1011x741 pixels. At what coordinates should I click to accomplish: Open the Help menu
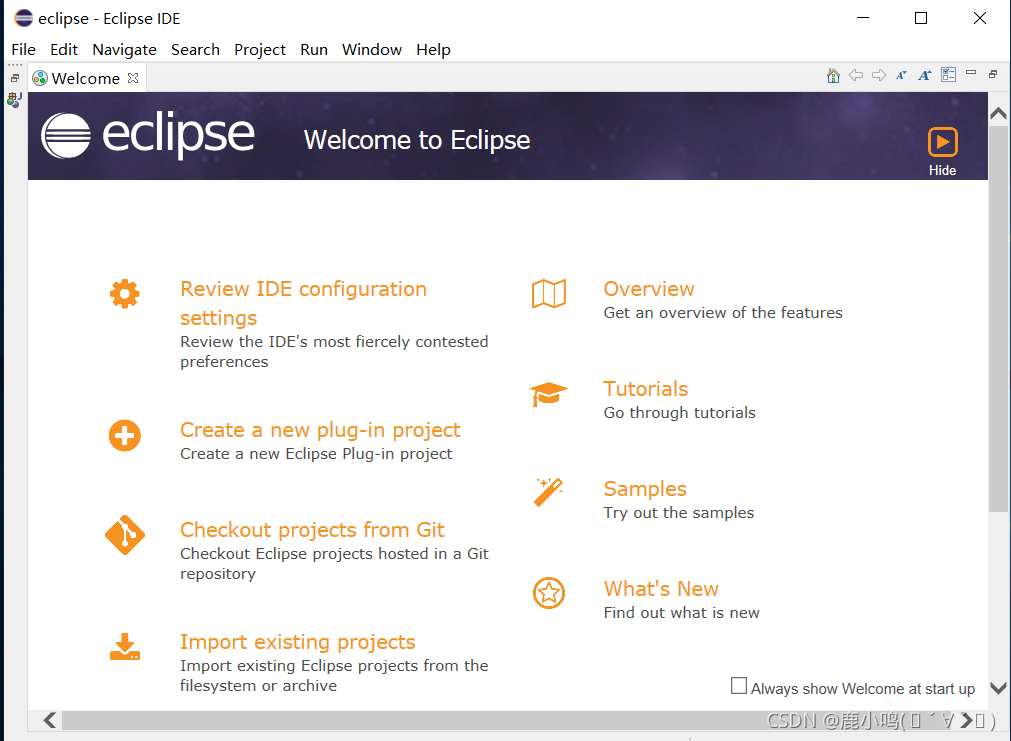click(433, 50)
